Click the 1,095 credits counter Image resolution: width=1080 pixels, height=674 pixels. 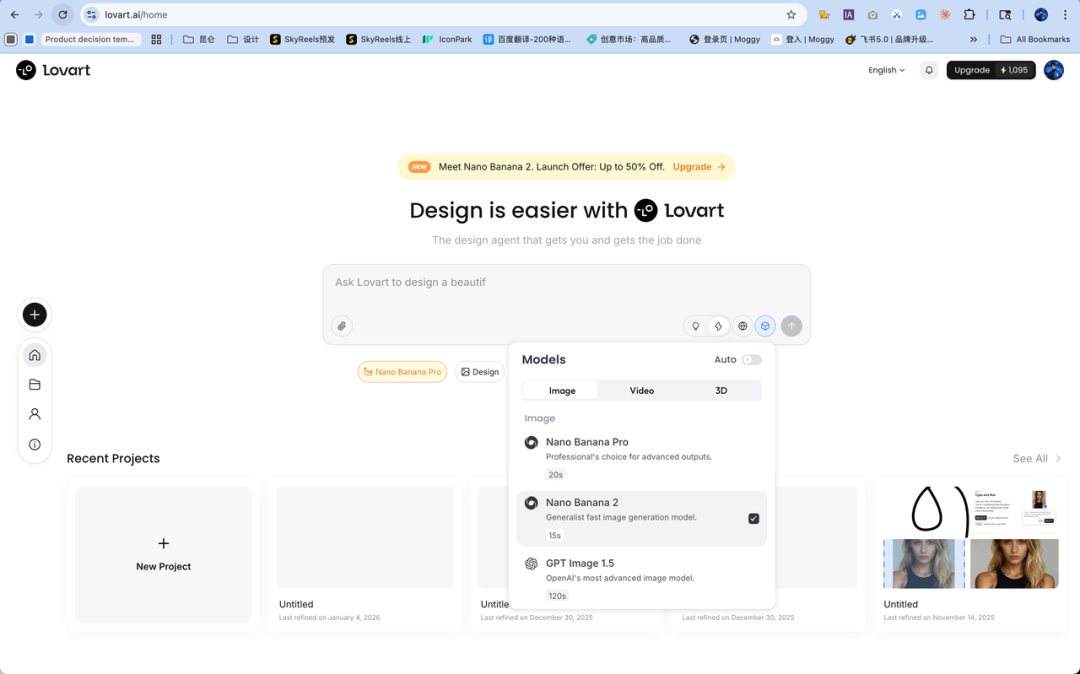pos(1014,70)
